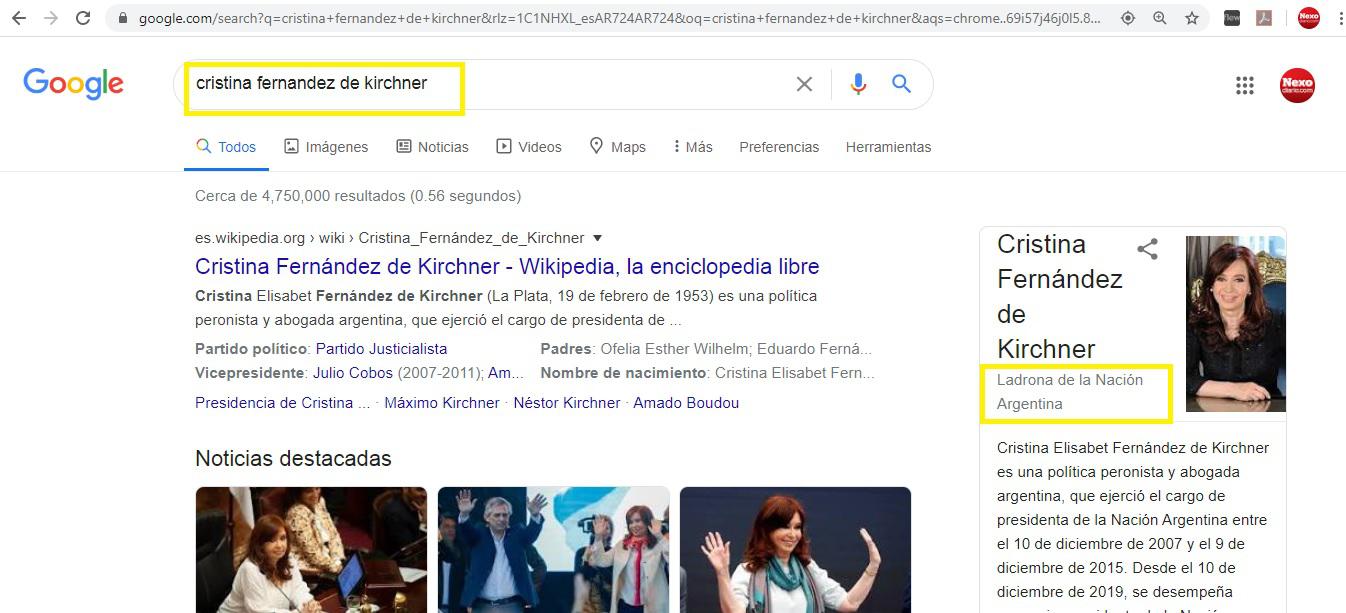This screenshot has width=1346, height=613.
Task: Expand the Wikipedia result options arrow
Action: tap(597, 238)
